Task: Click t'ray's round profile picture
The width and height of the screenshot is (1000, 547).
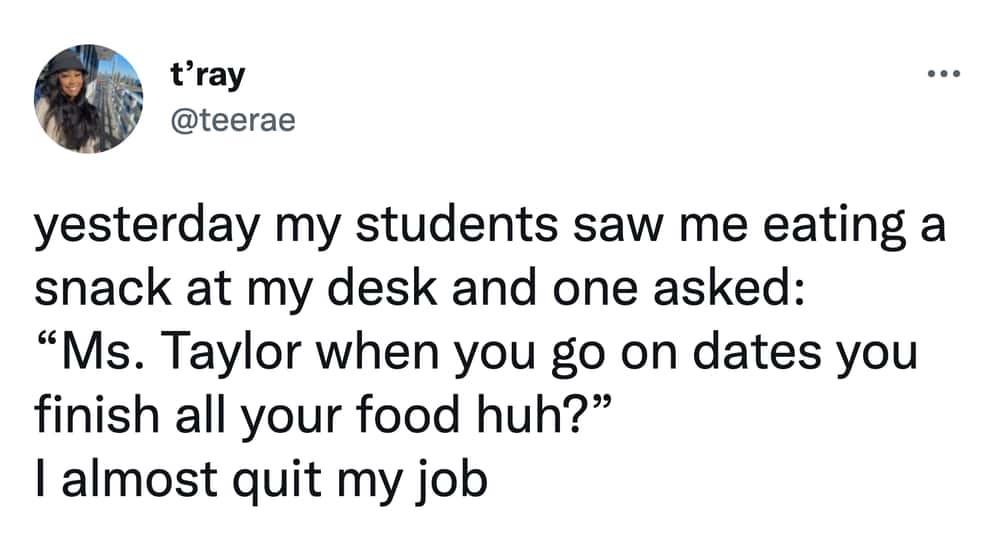Action: click(x=89, y=99)
